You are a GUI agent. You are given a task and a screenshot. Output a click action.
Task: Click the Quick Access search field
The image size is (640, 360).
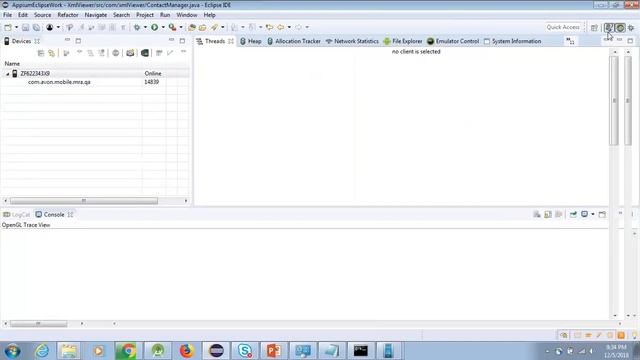pyautogui.click(x=563, y=27)
